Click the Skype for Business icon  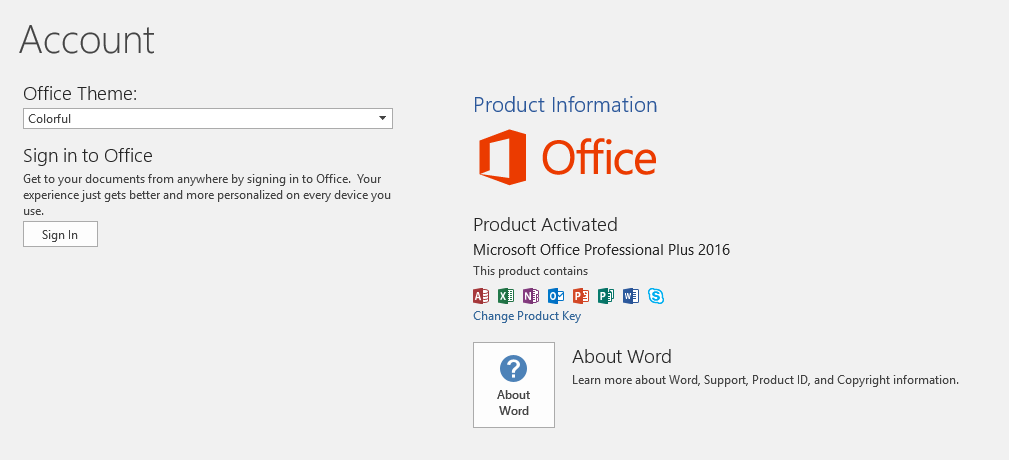pos(656,296)
